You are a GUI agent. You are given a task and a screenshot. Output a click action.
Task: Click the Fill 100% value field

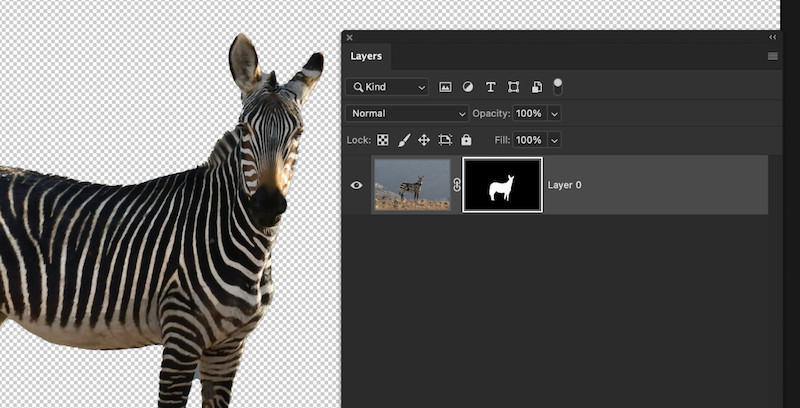(529, 140)
